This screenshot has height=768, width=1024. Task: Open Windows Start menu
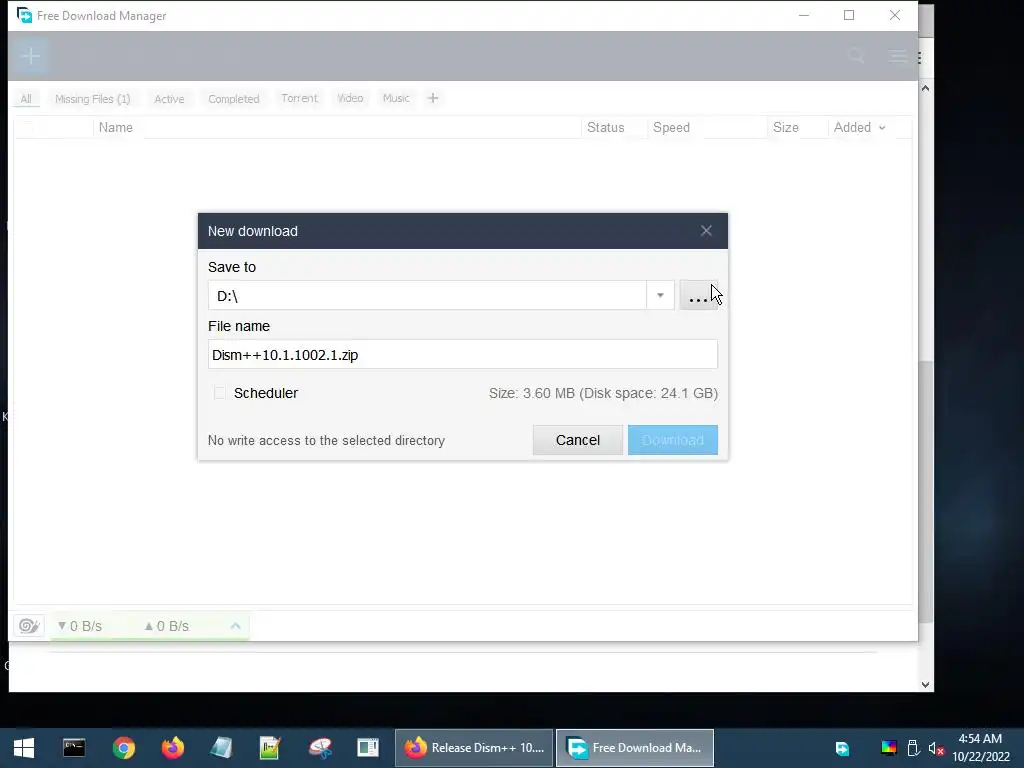[x=24, y=748]
